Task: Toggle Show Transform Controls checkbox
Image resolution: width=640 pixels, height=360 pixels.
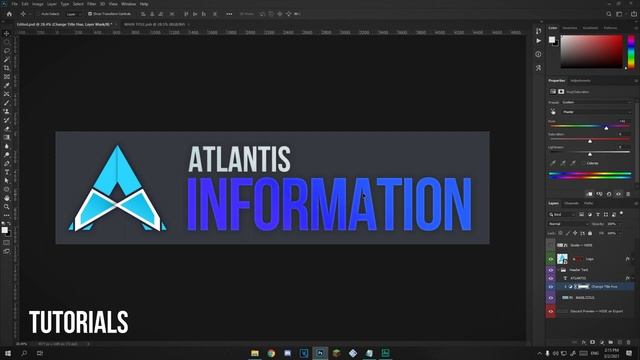Action: 90,14
